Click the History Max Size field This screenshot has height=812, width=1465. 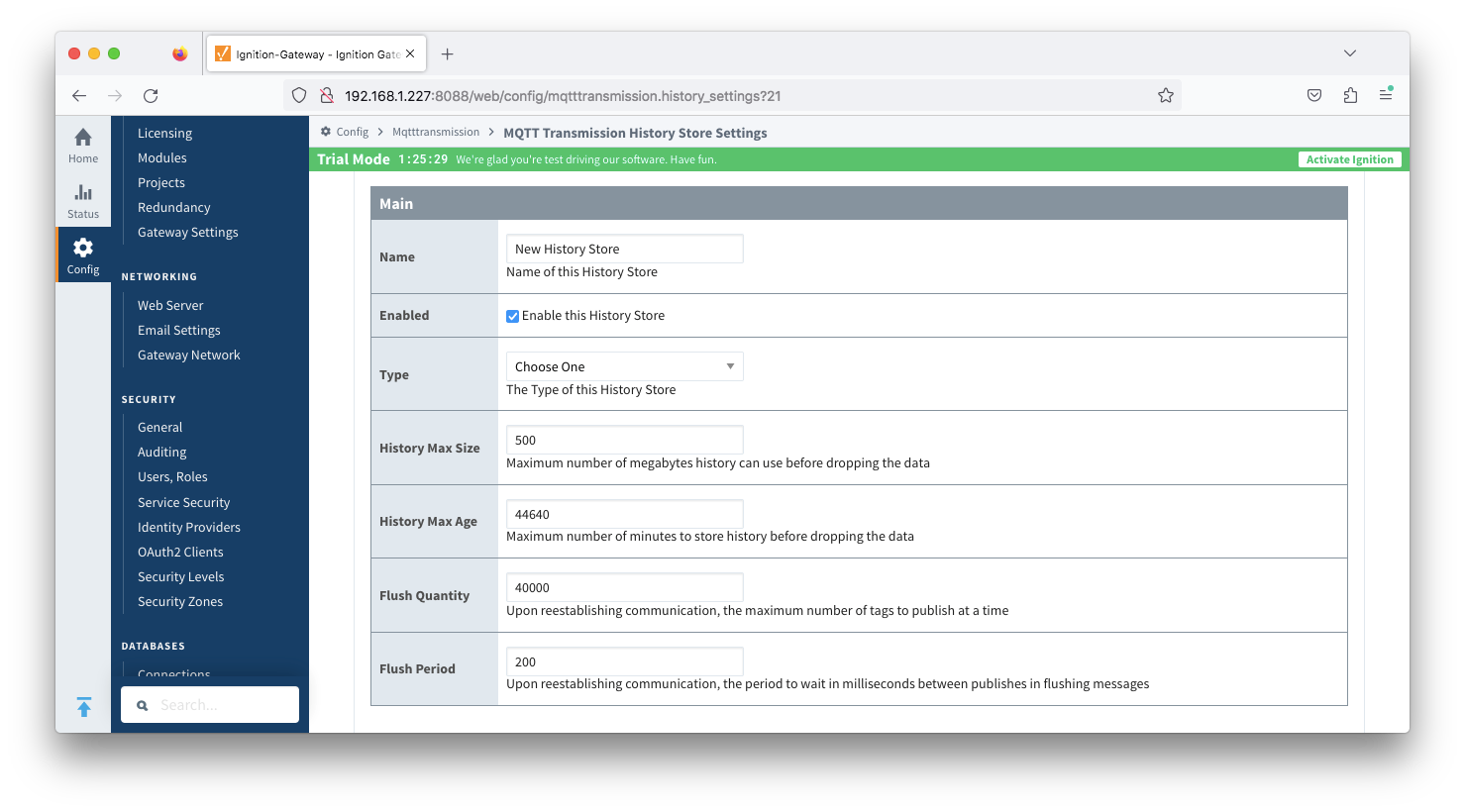tap(624, 440)
